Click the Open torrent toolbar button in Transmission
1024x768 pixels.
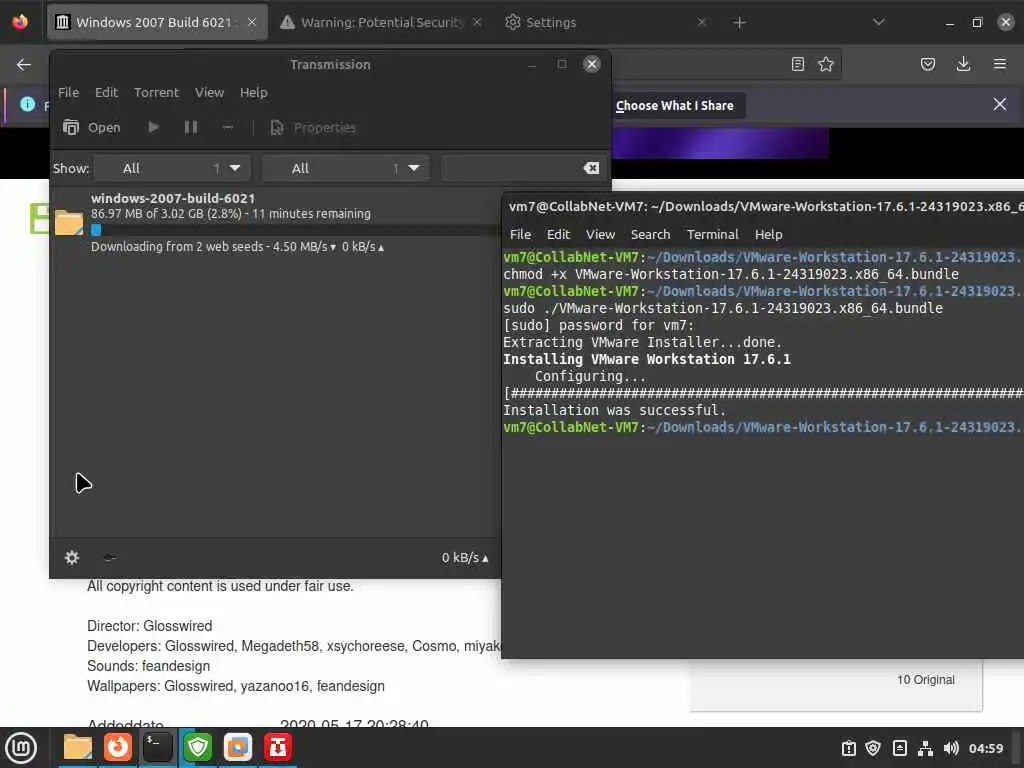pos(91,127)
